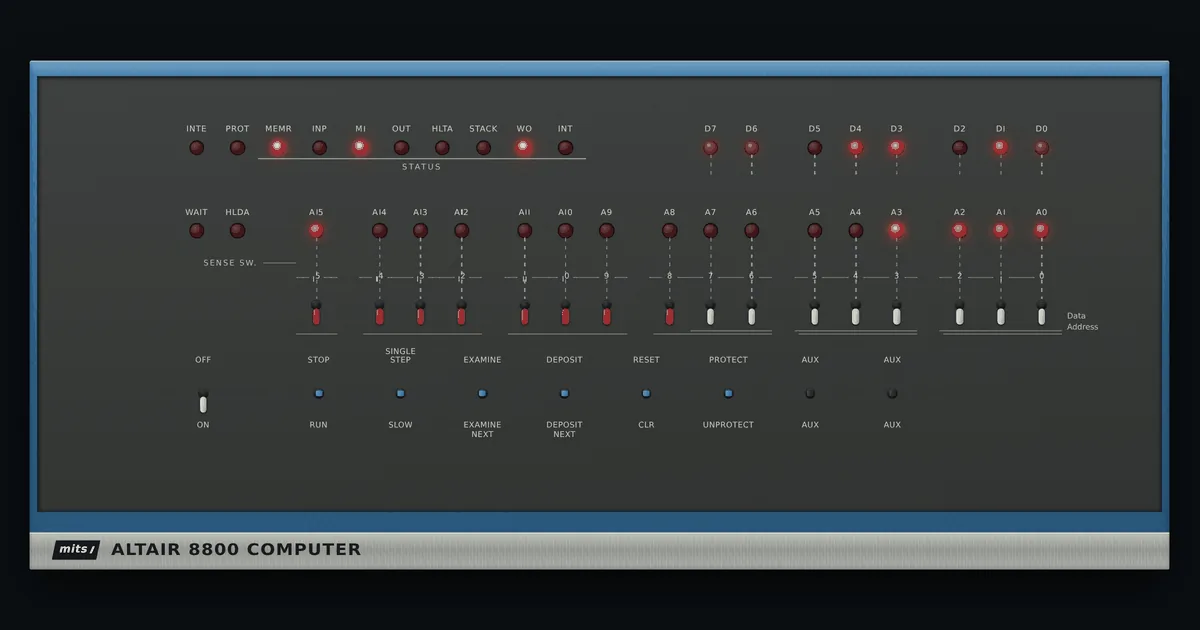Image resolution: width=1200 pixels, height=630 pixels.
Task: Click the second AUX switch
Action: [892, 393]
